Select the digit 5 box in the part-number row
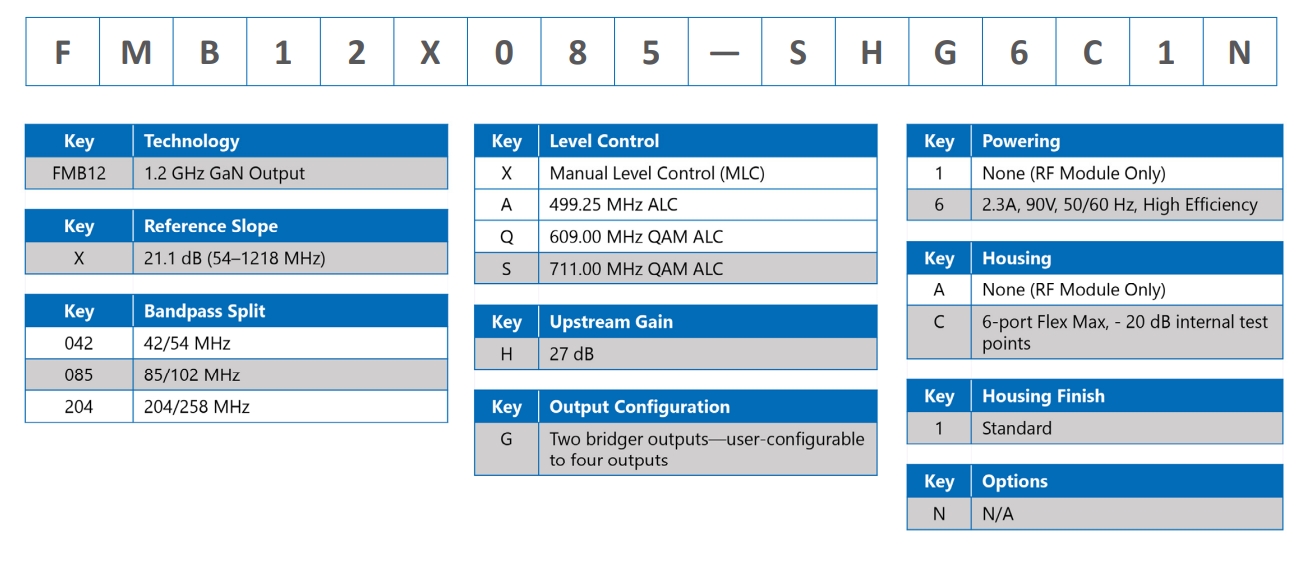 651,51
